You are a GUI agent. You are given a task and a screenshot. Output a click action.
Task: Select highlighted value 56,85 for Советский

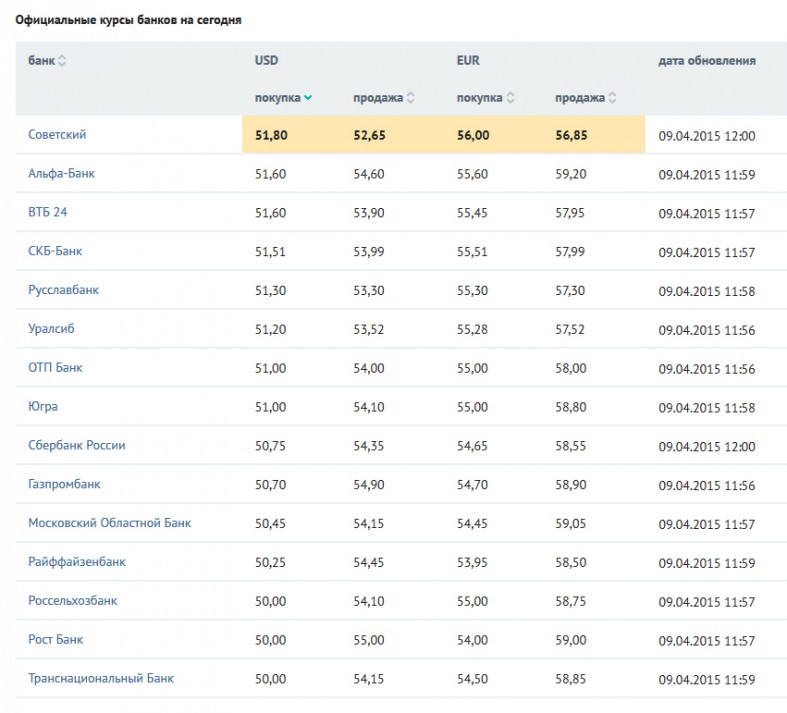(571, 135)
